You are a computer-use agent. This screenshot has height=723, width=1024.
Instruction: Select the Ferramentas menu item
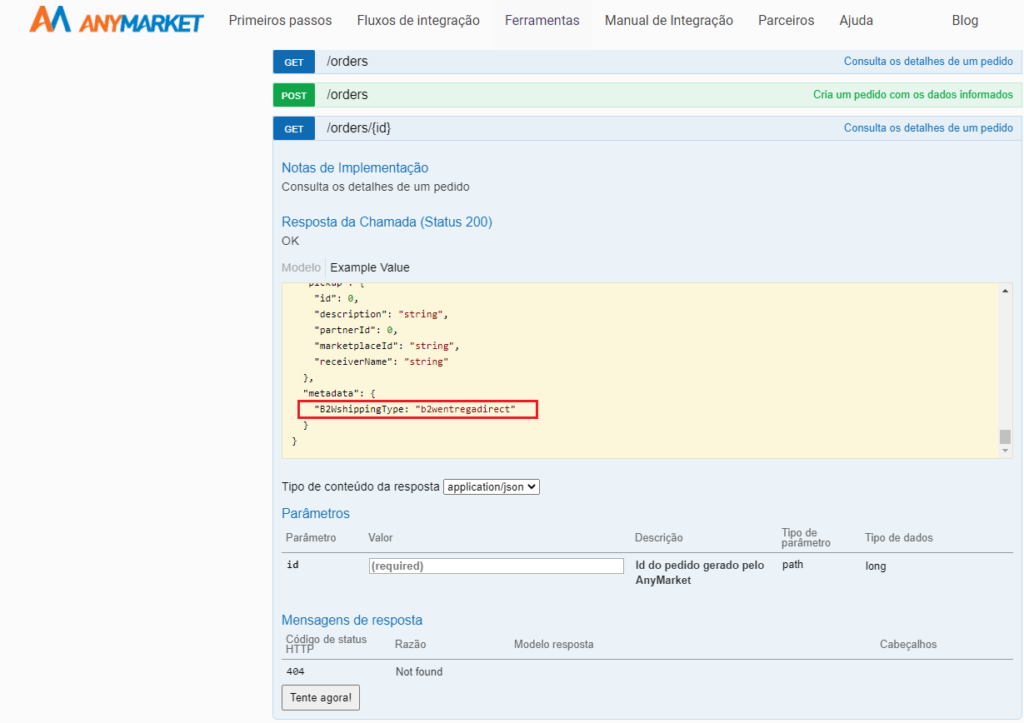coord(542,20)
